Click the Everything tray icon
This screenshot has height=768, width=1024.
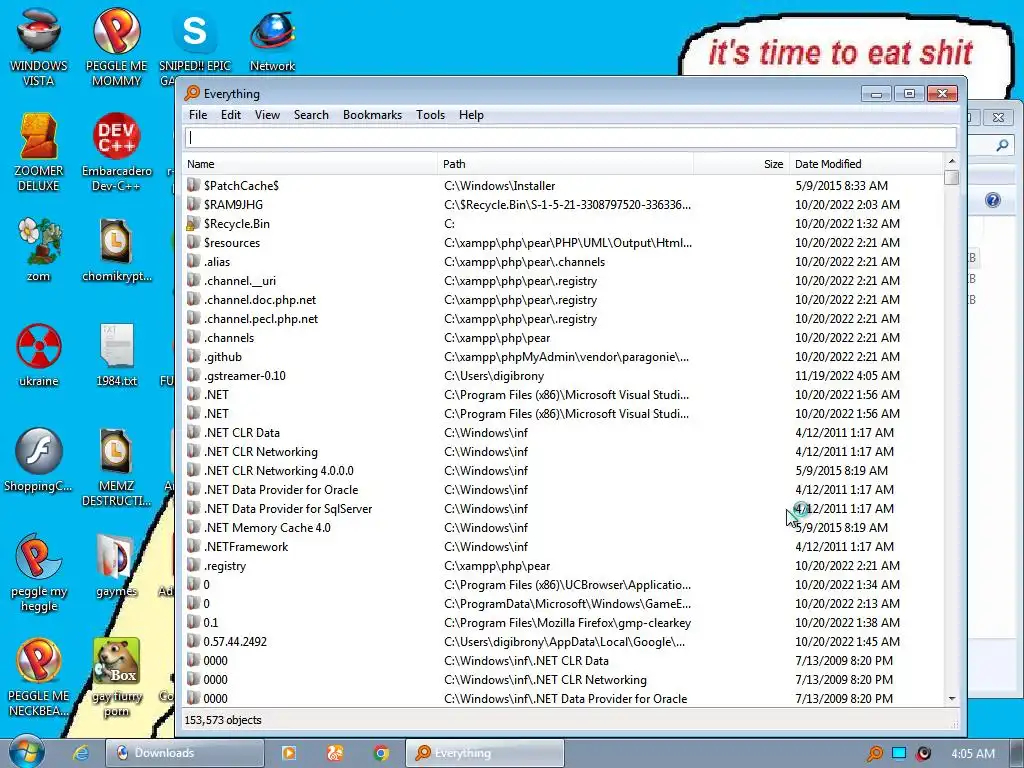[874, 753]
